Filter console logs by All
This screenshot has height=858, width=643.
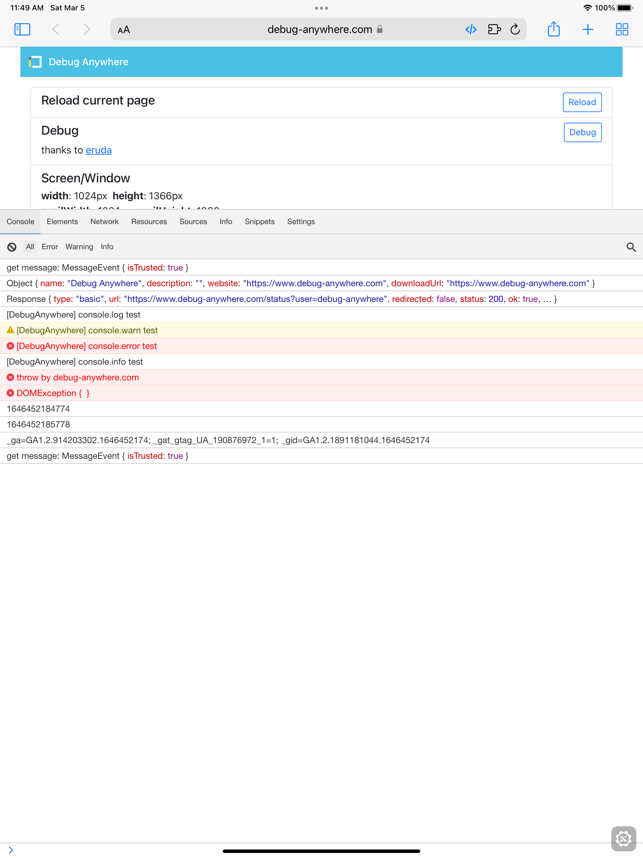[30, 247]
